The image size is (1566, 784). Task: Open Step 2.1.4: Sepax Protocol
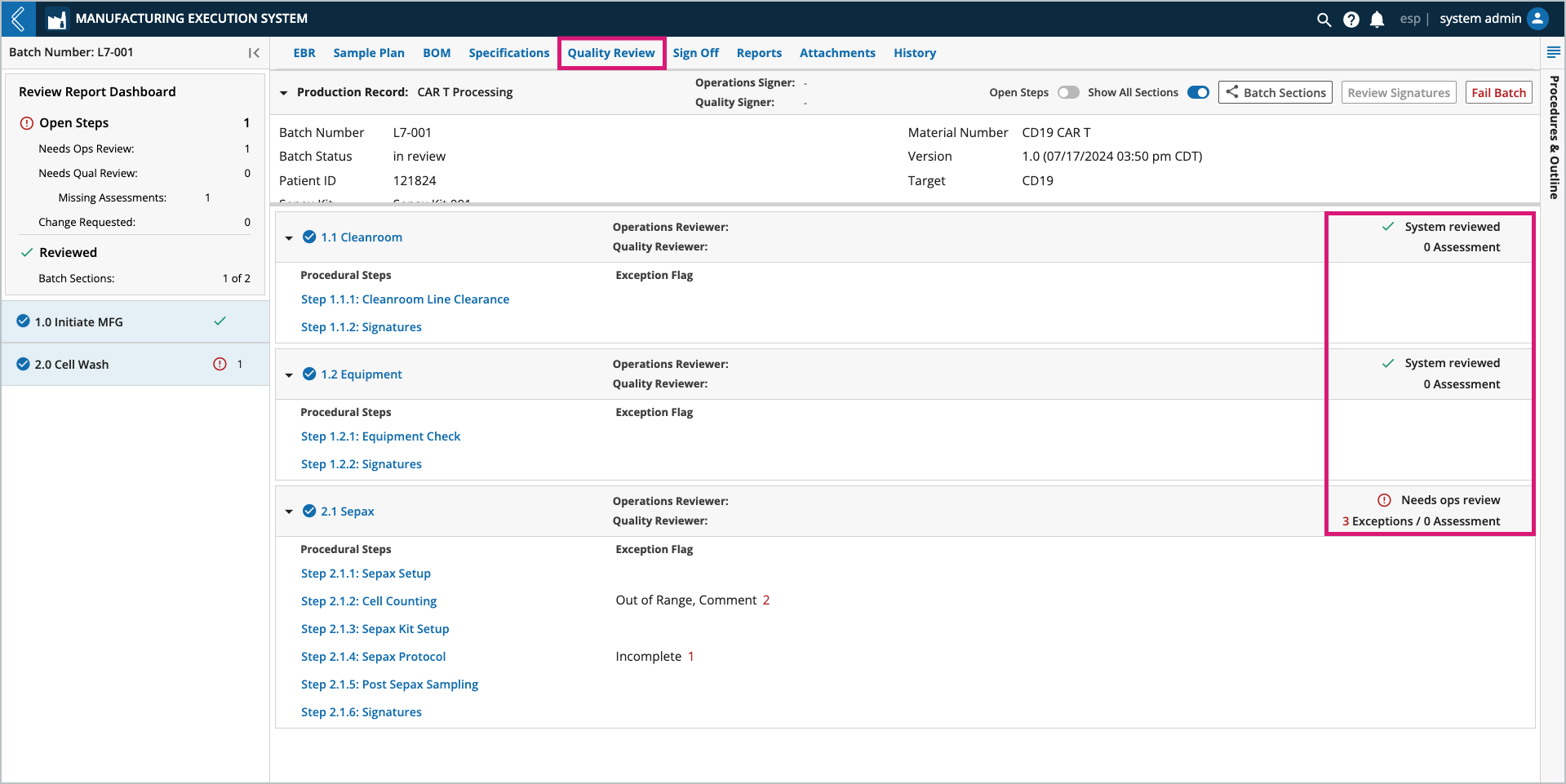tap(374, 657)
